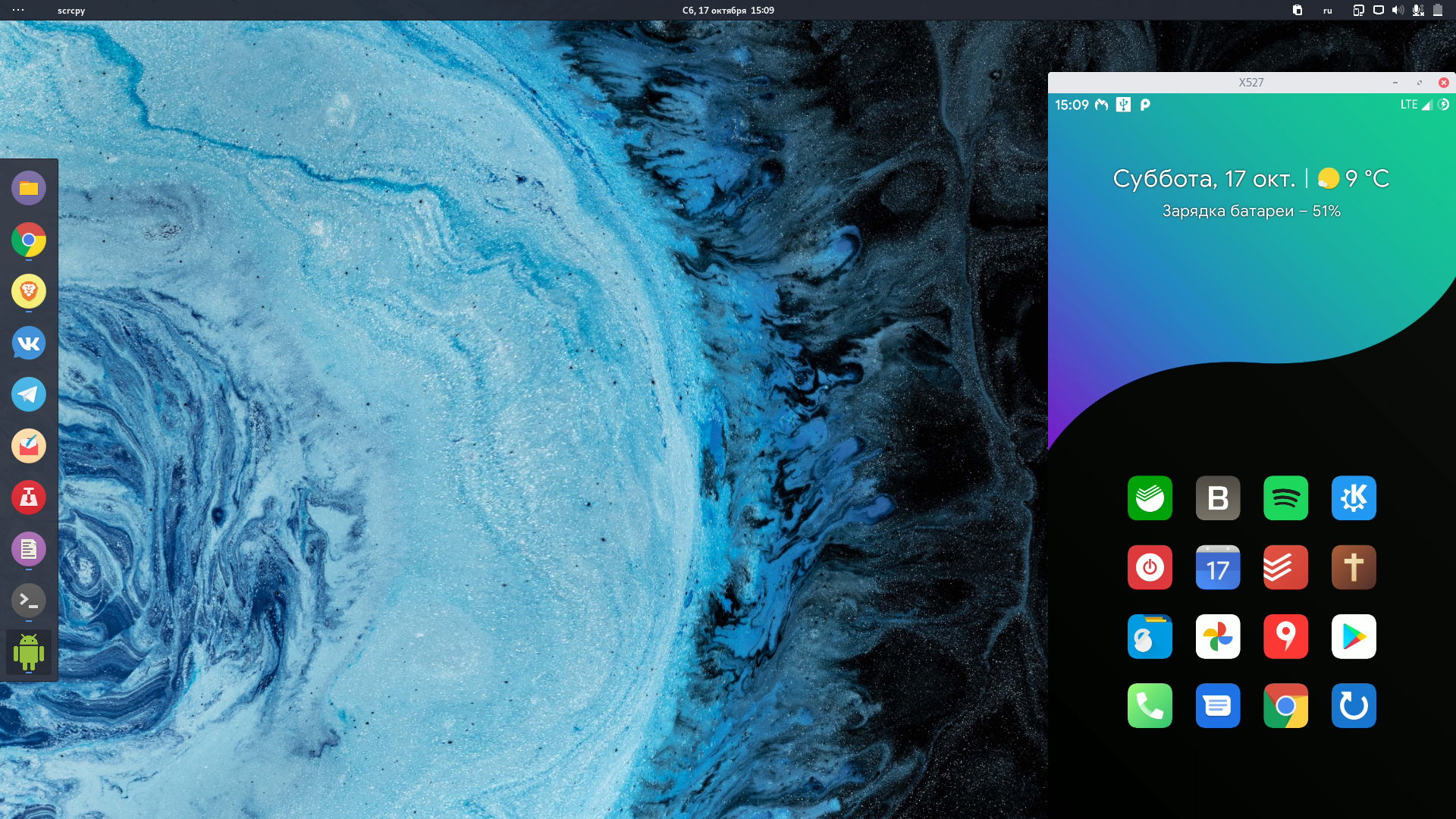Screen dimensions: 1456x819
Task: Maximize the X527 scrcpy window
Action: (x=1420, y=82)
